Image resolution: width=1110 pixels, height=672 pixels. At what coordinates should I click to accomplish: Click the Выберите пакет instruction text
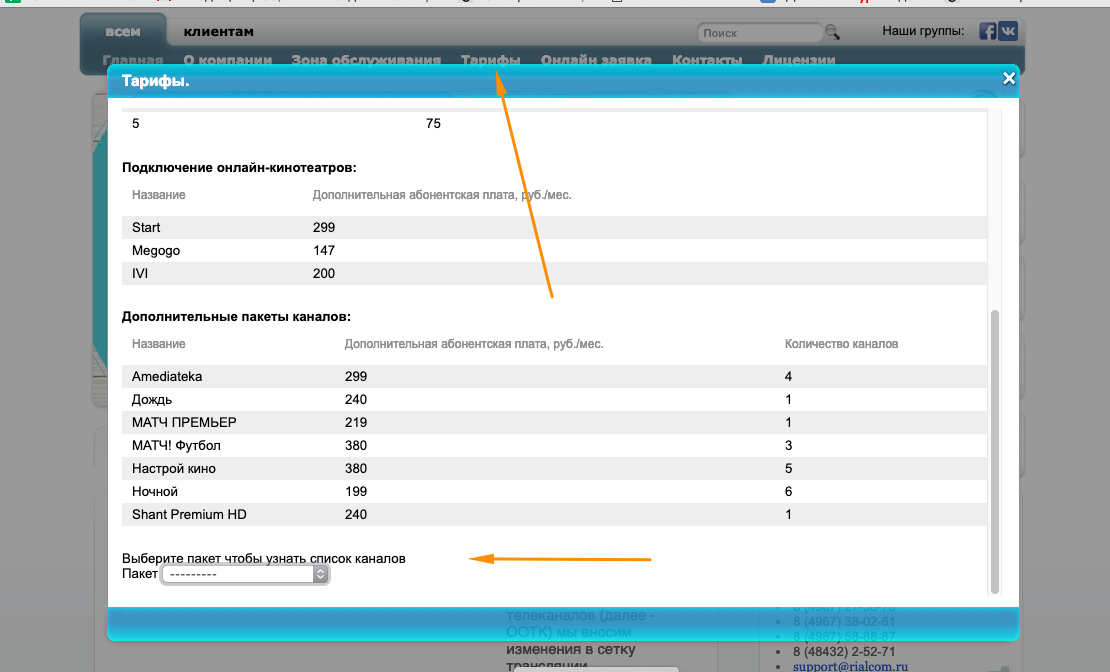(x=263, y=558)
